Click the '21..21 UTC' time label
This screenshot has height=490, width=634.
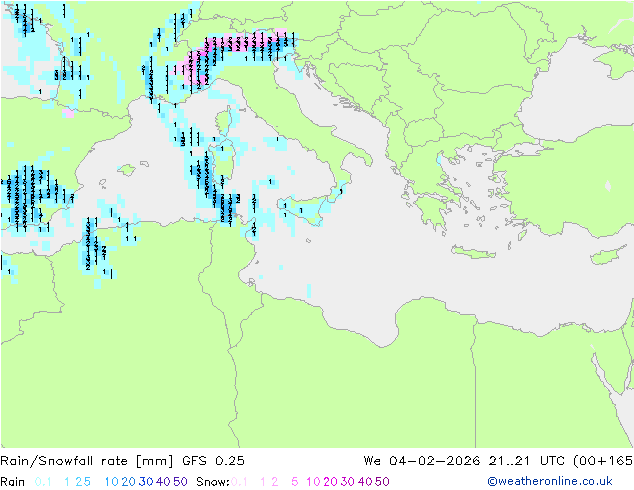point(528,461)
